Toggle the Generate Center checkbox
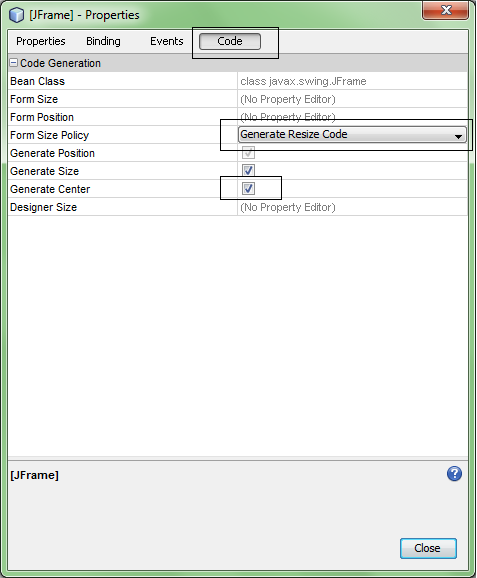This screenshot has width=477, height=578. click(x=248, y=188)
